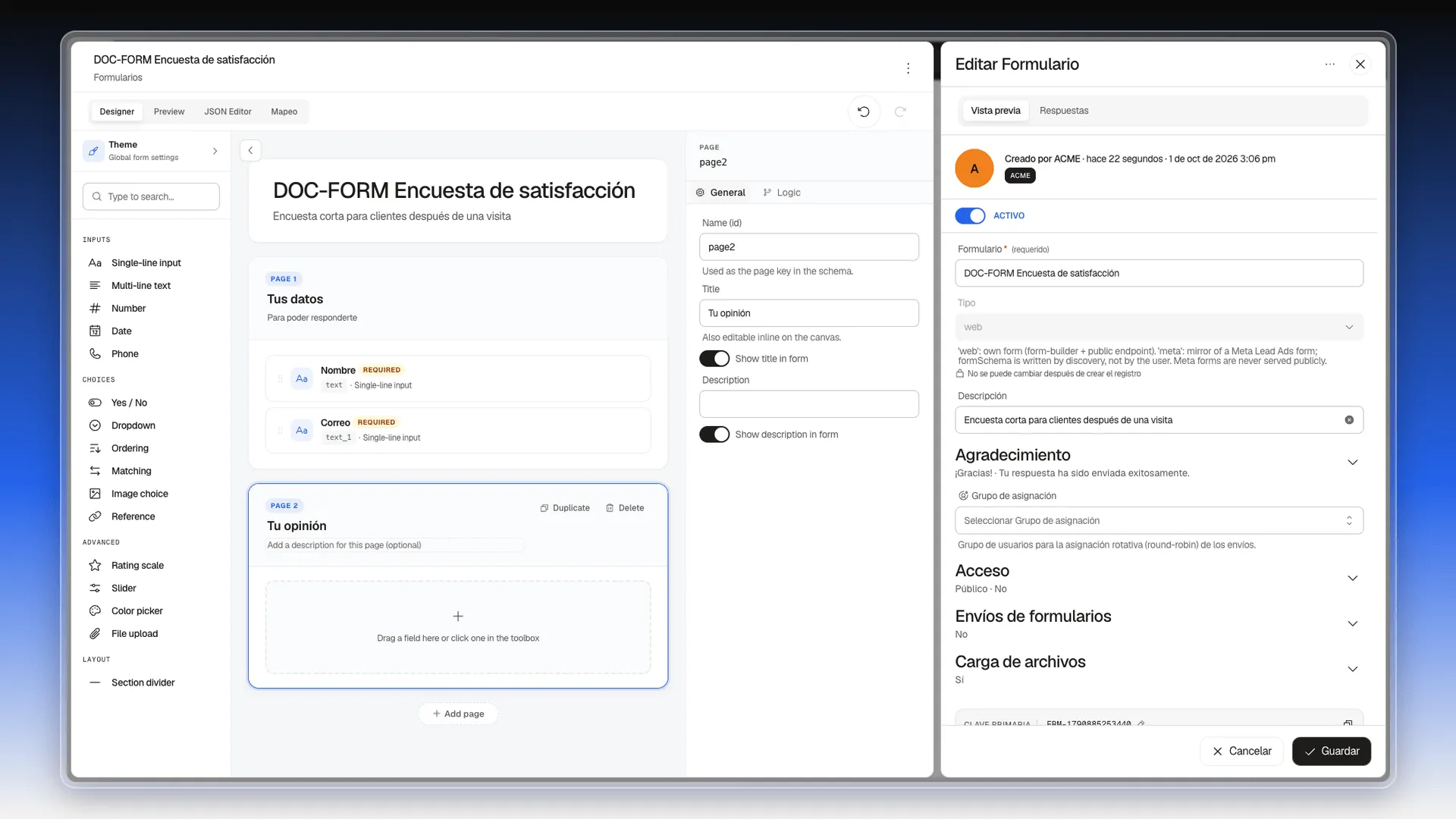Toggle Show title in form
This screenshot has width=1456, height=819.
pos(714,359)
